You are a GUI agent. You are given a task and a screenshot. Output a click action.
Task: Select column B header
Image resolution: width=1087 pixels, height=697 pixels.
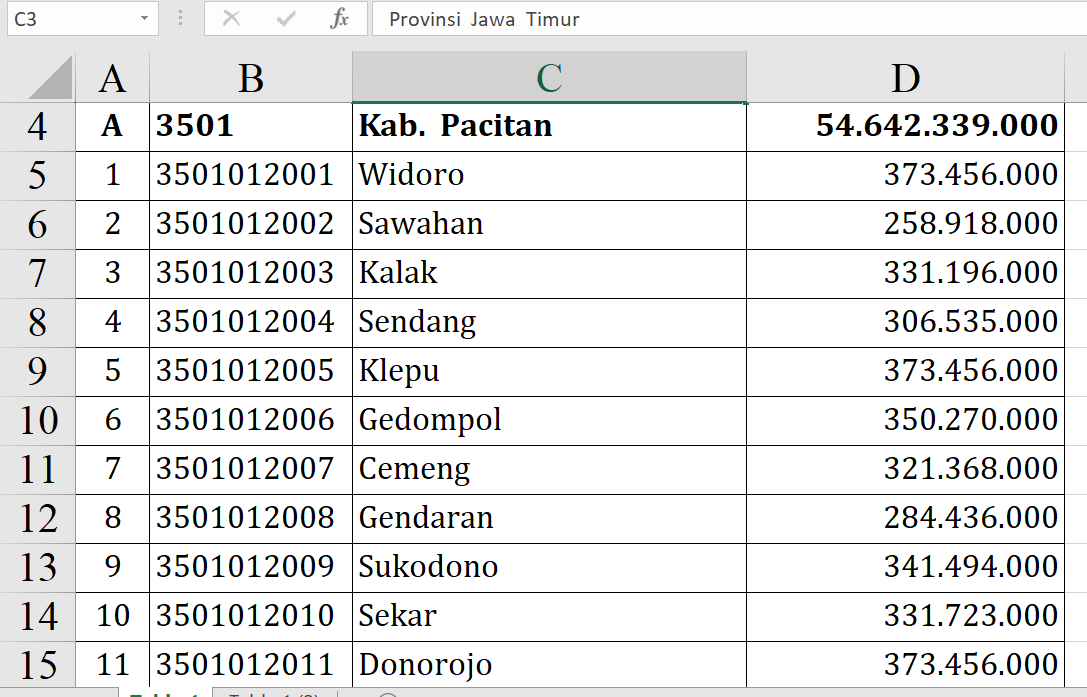pyautogui.click(x=251, y=77)
